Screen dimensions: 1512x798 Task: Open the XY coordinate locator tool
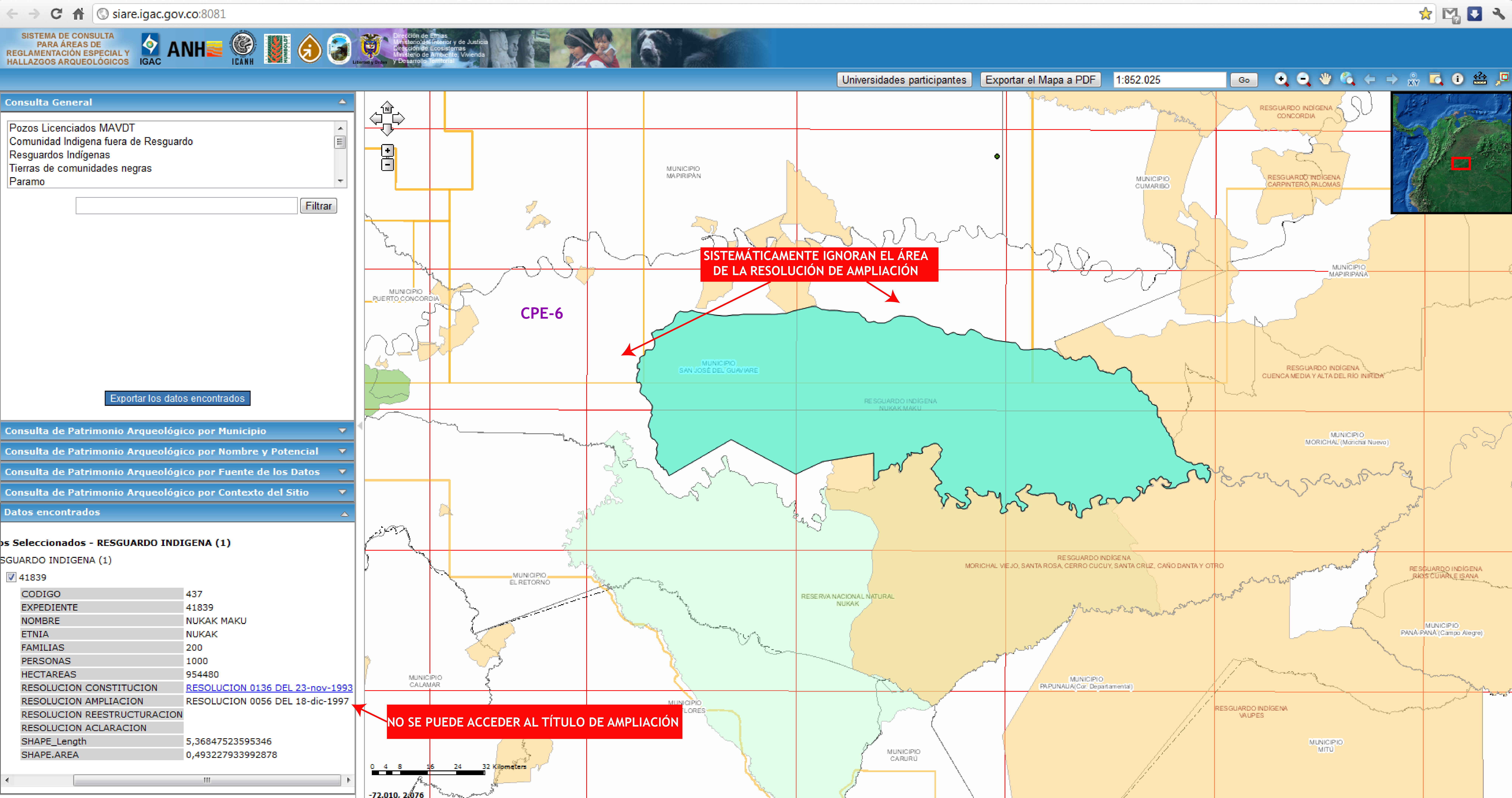pyautogui.click(x=1413, y=79)
